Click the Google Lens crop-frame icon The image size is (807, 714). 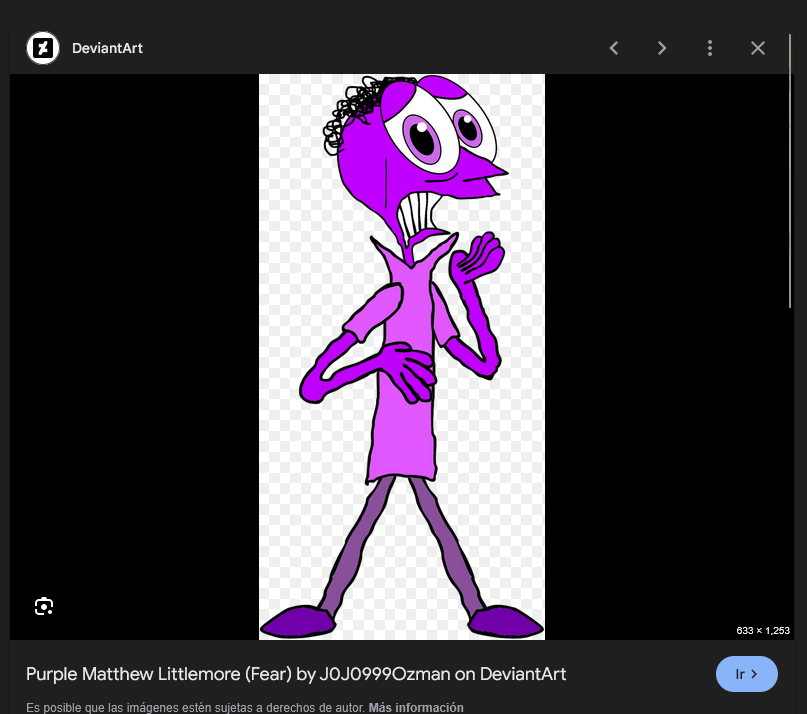coord(44,607)
